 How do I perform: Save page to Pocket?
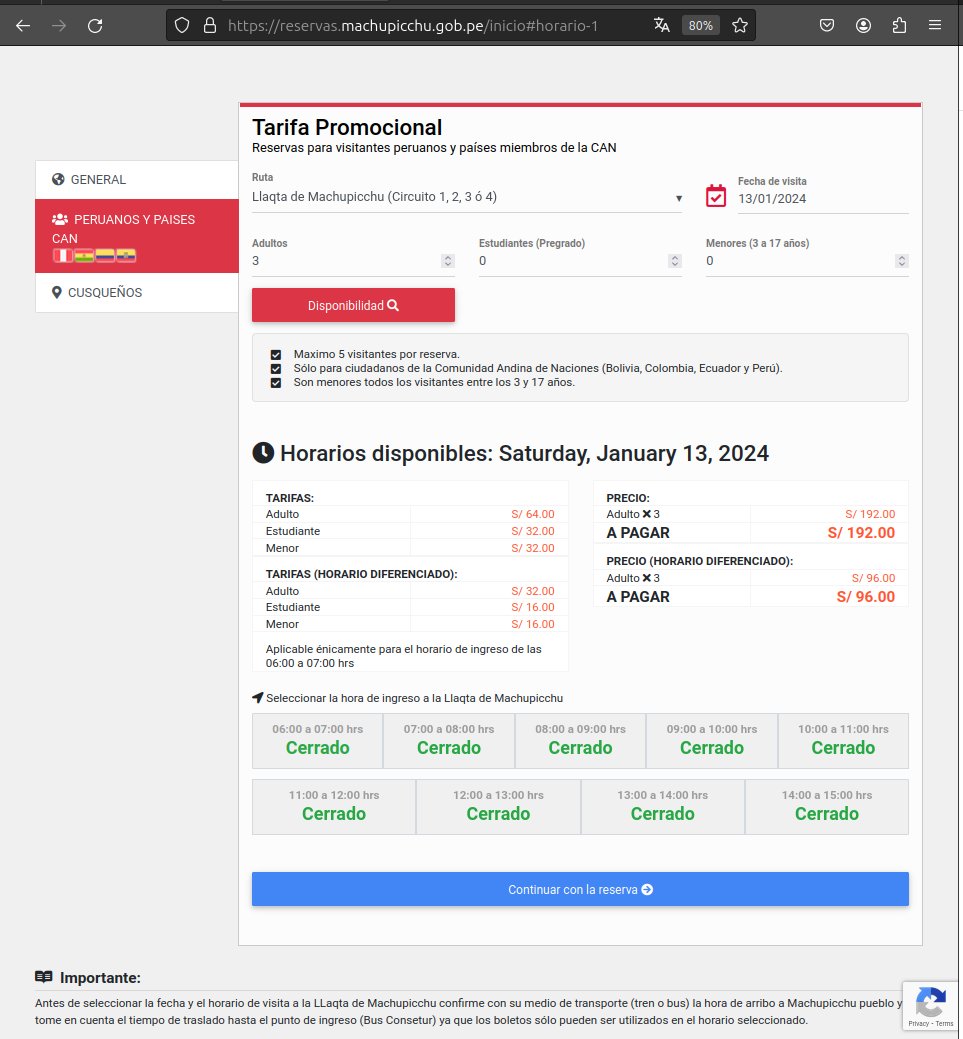point(826,25)
